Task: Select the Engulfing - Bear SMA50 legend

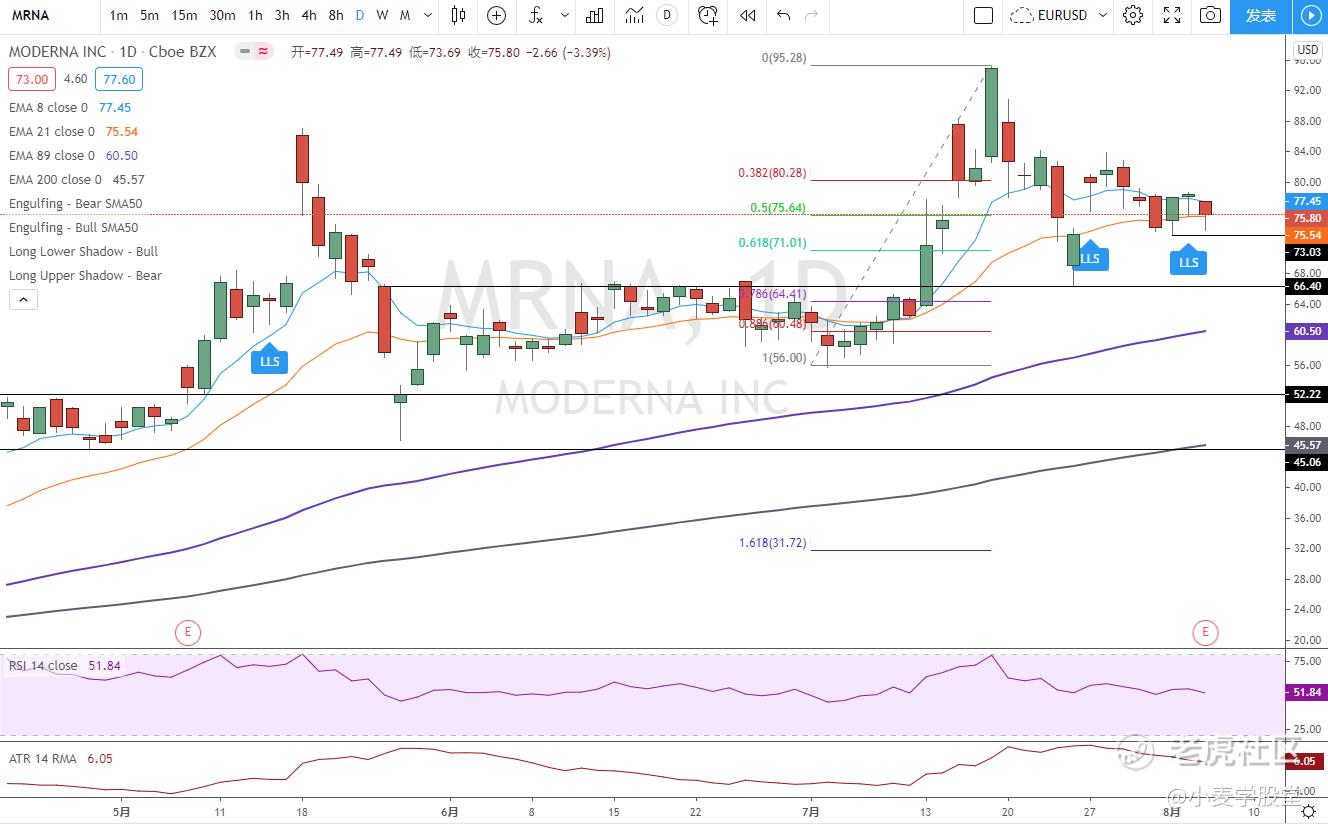Action: 76,204
